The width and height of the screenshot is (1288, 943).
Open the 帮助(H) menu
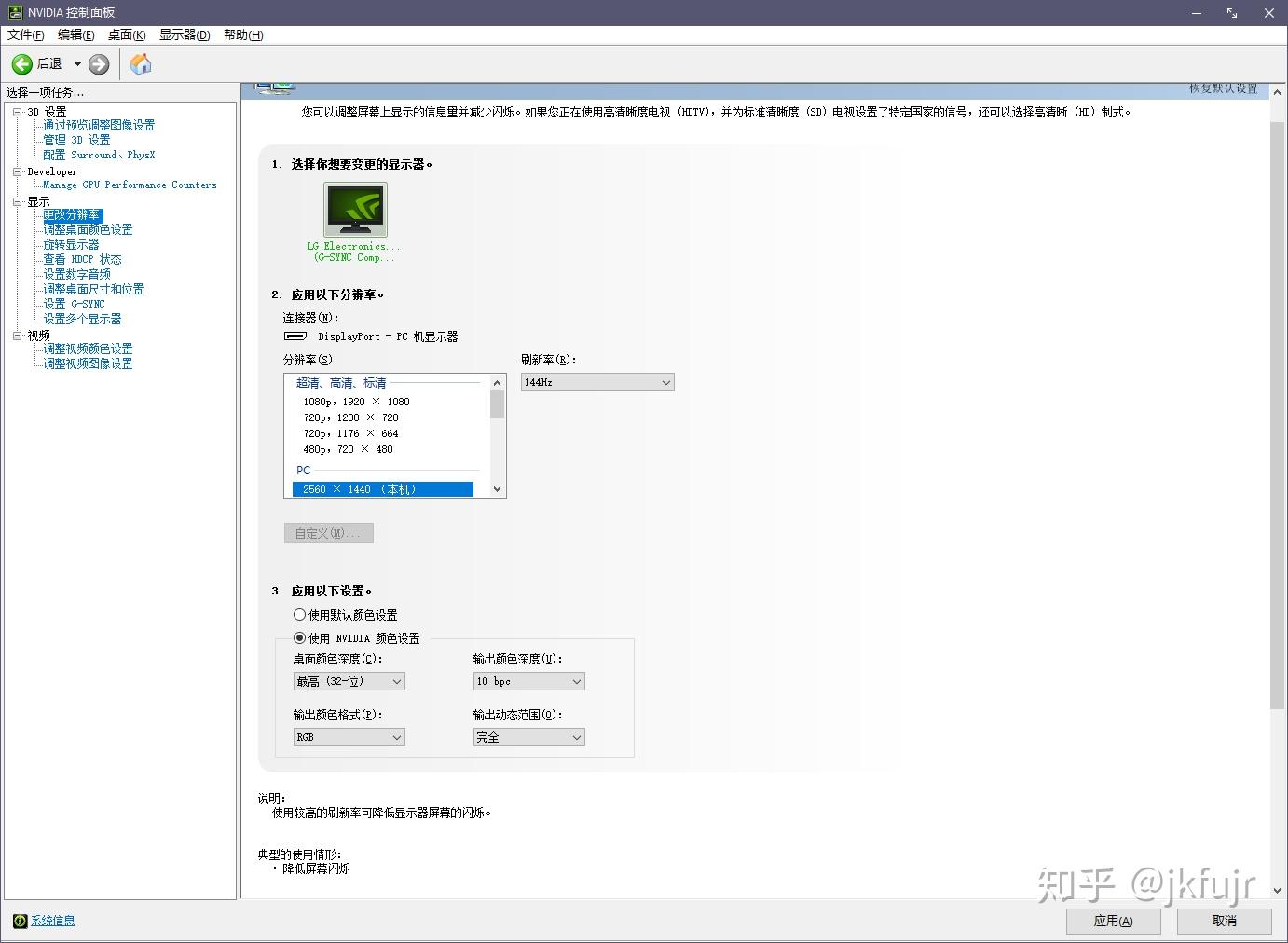[x=243, y=34]
